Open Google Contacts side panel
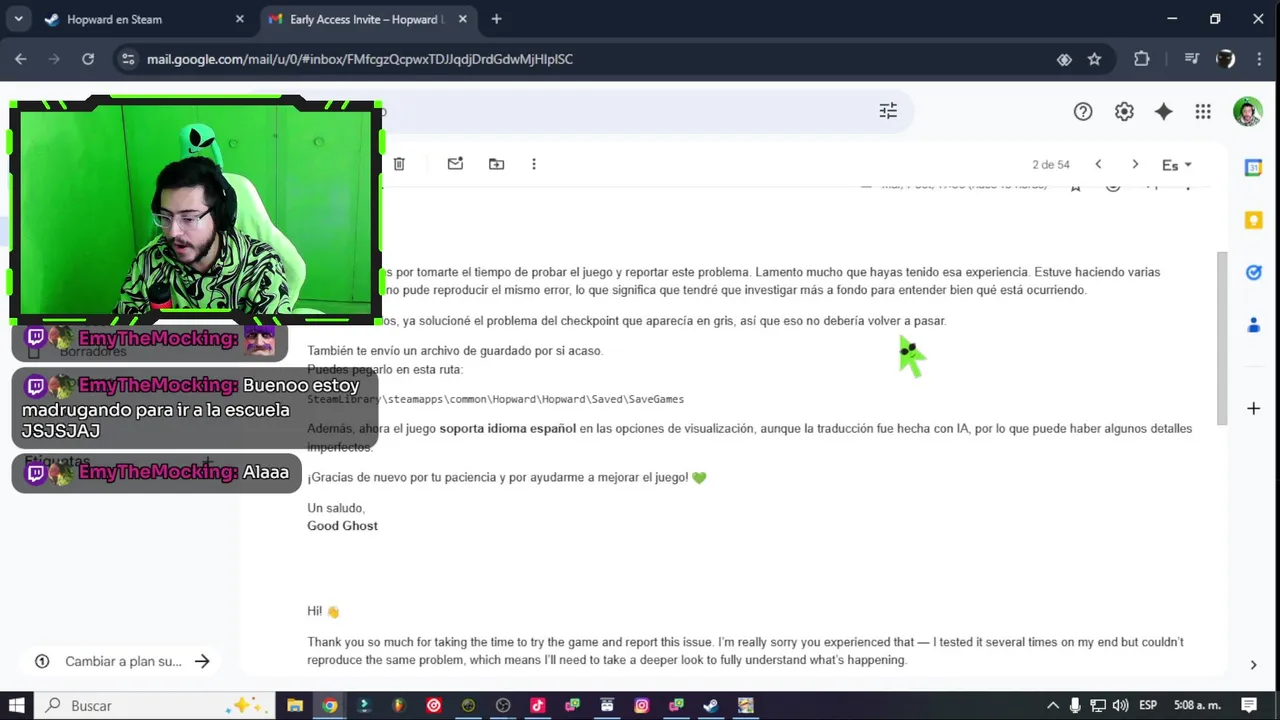This screenshot has height=720, width=1280. pos(1253,325)
